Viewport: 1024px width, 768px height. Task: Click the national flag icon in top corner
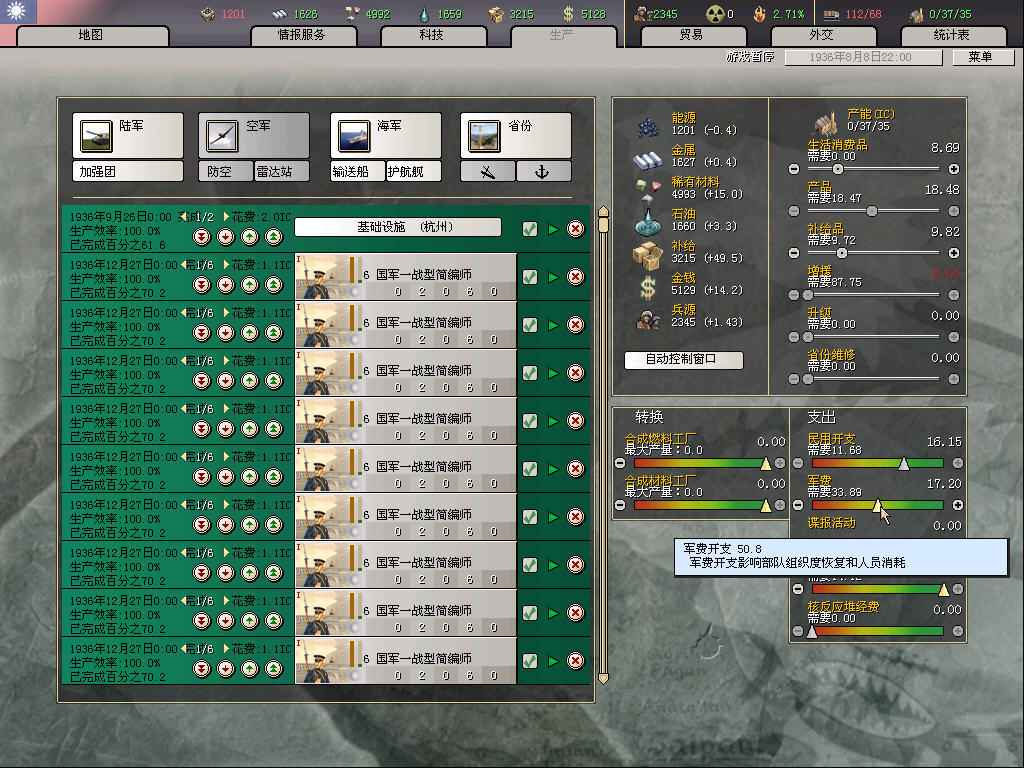(18, 11)
